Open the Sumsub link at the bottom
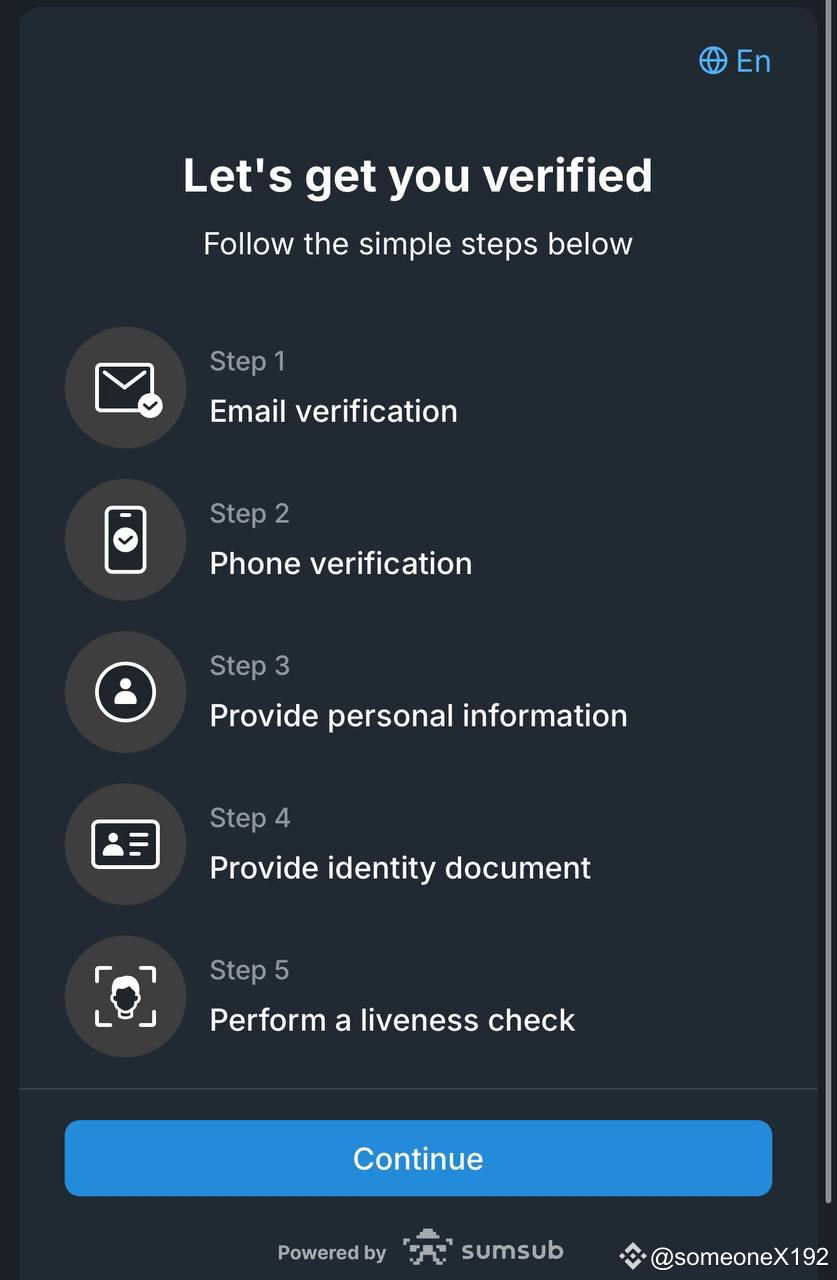837x1280 pixels. click(x=511, y=1248)
